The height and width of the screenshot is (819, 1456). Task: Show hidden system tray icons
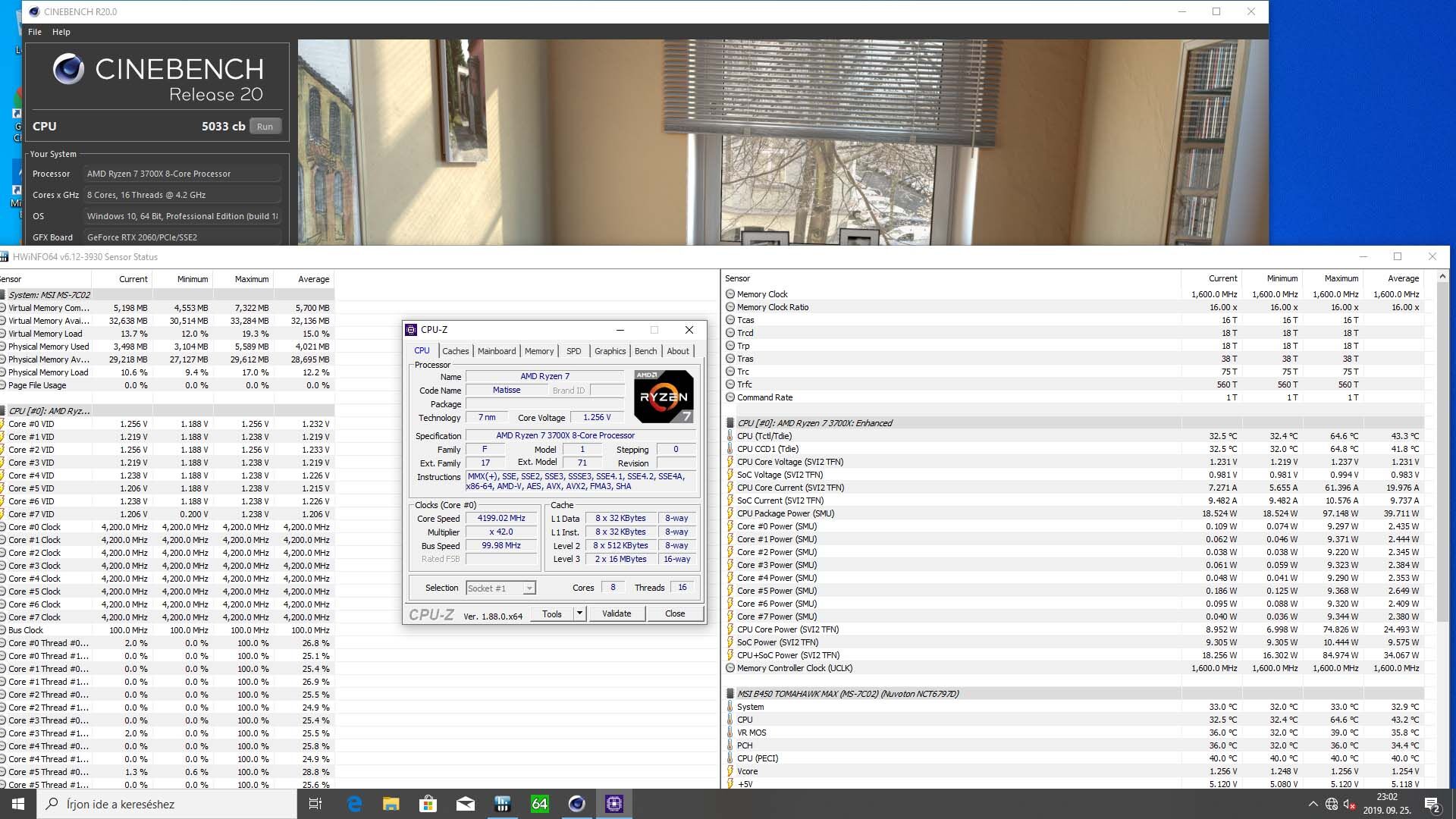1313,804
